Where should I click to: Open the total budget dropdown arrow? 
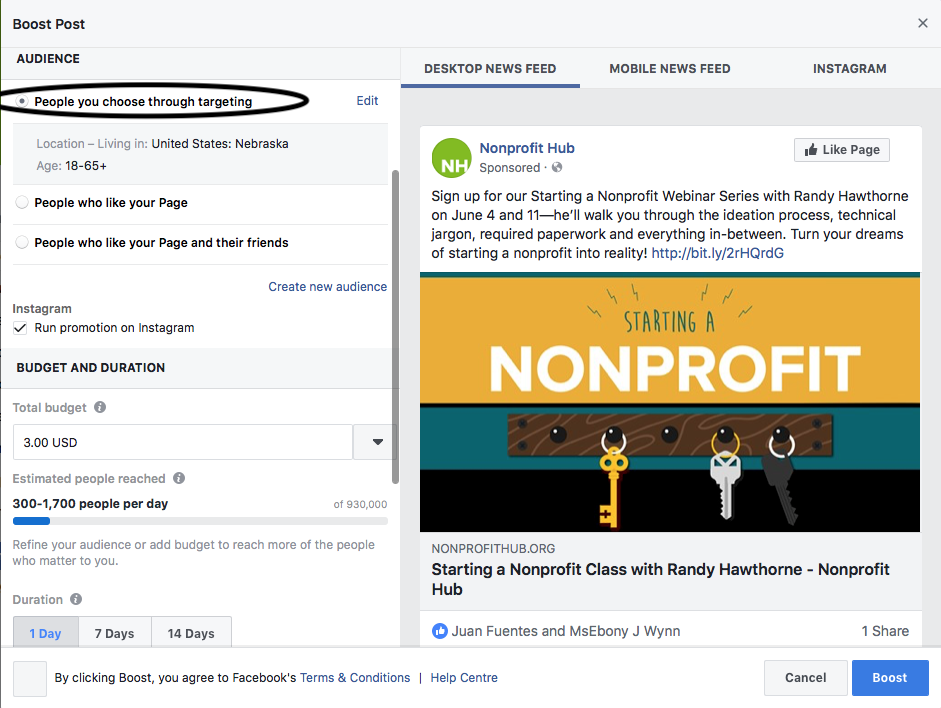376,442
